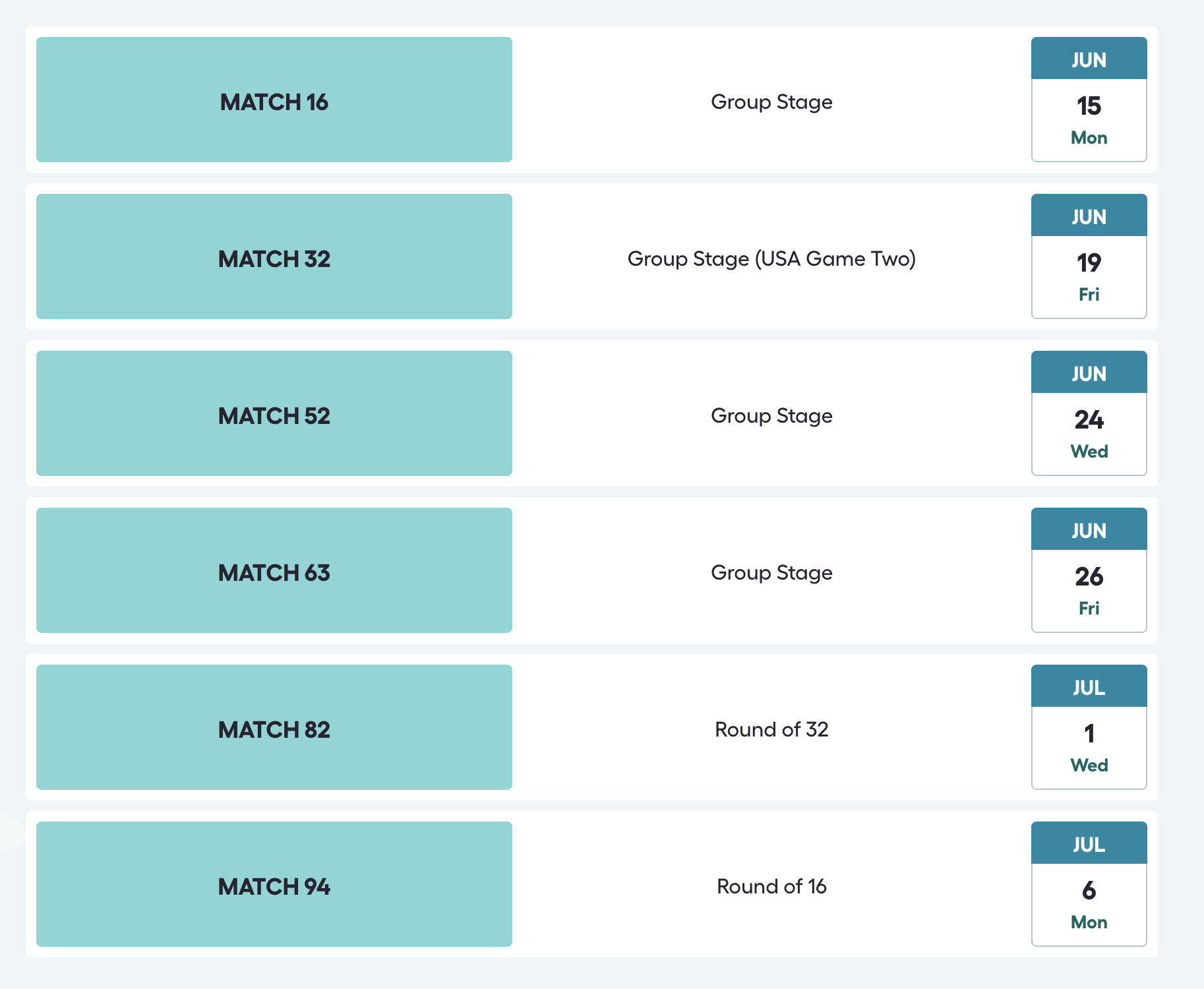Click the Group Stage label for Match 16
Screen dimensions: 1204x989
tap(771, 102)
